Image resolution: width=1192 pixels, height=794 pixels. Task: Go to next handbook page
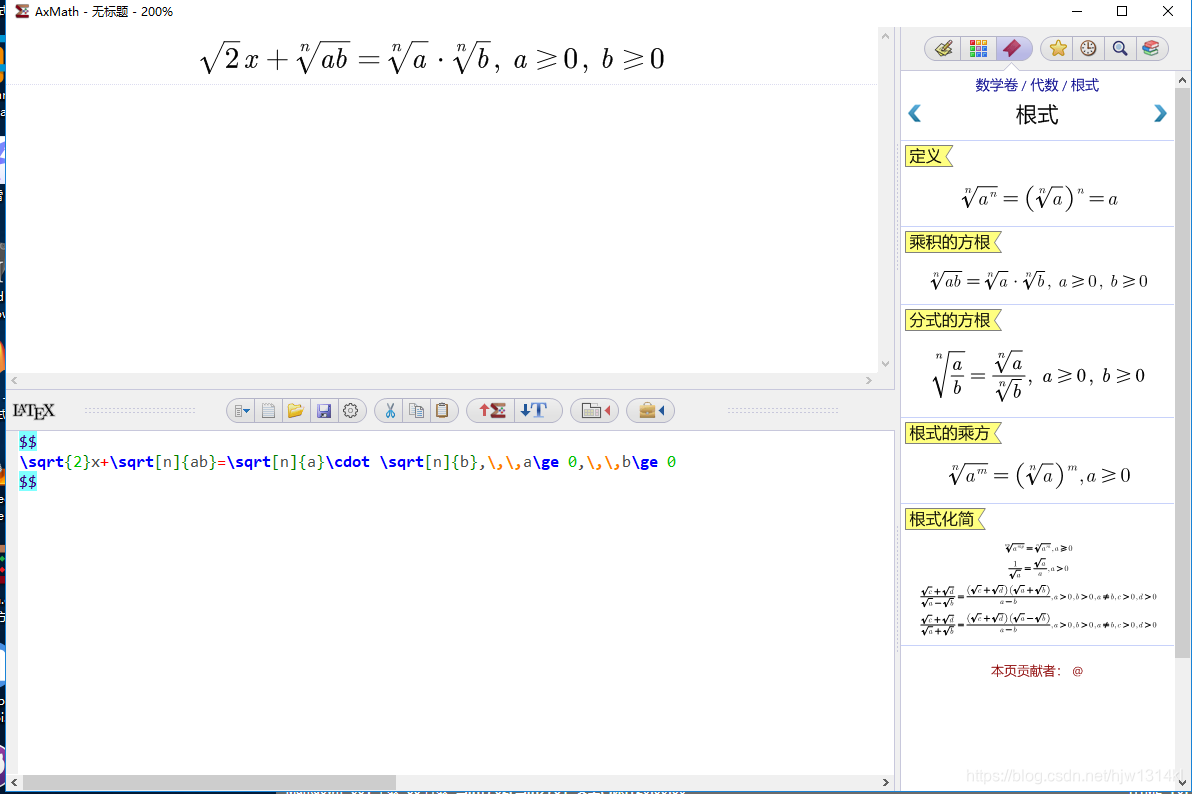pyautogui.click(x=1160, y=113)
